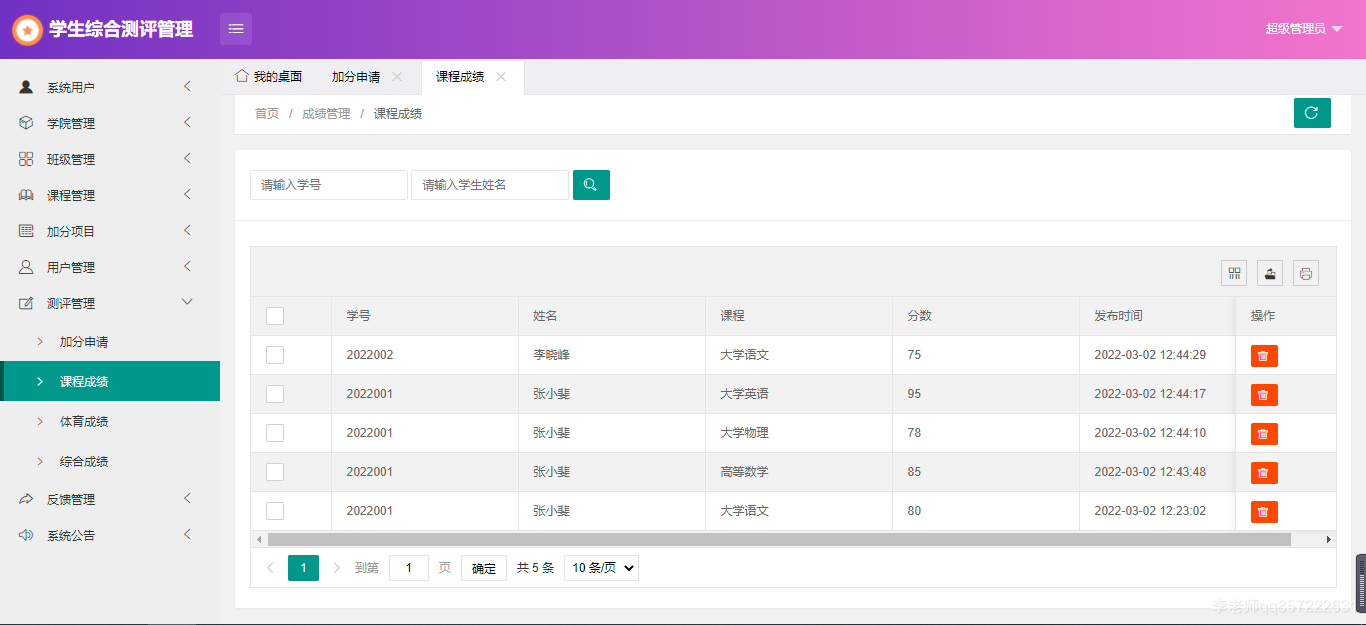Click the previous page arrow
Image resolution: width=1366 pixels, height=625 pixels.
270,568
